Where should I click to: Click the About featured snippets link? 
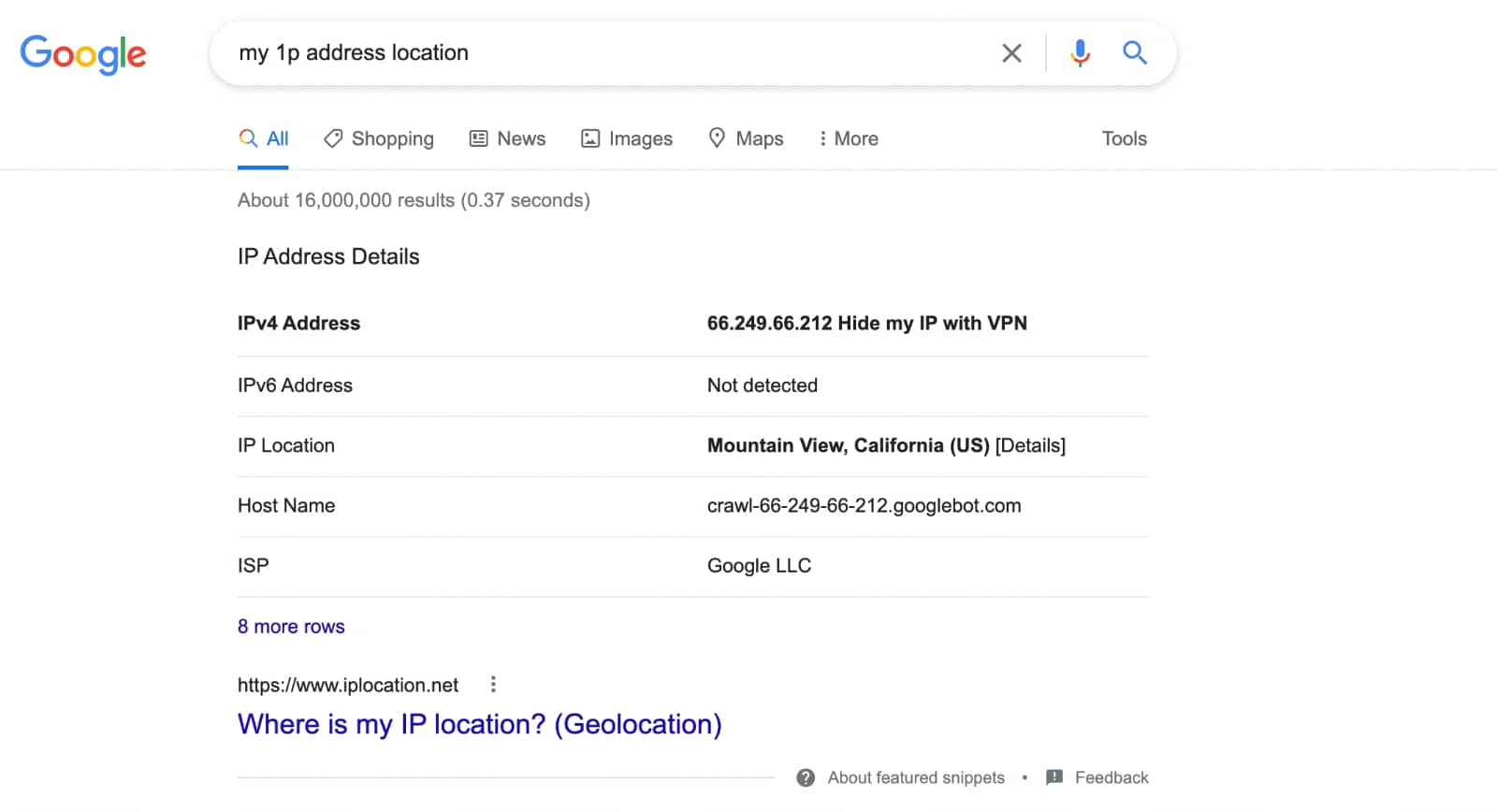click(x=915, y=777)
